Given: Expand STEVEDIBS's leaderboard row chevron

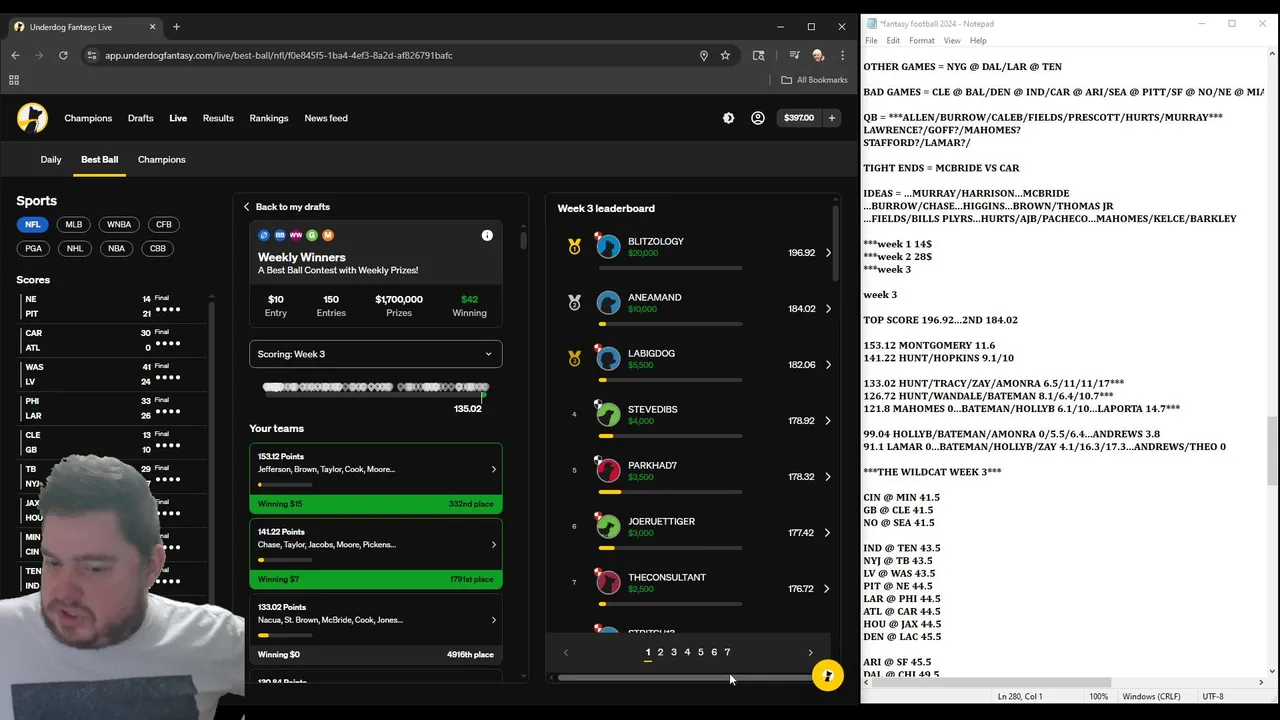Looking at the screenshot, I should (828, 421).
